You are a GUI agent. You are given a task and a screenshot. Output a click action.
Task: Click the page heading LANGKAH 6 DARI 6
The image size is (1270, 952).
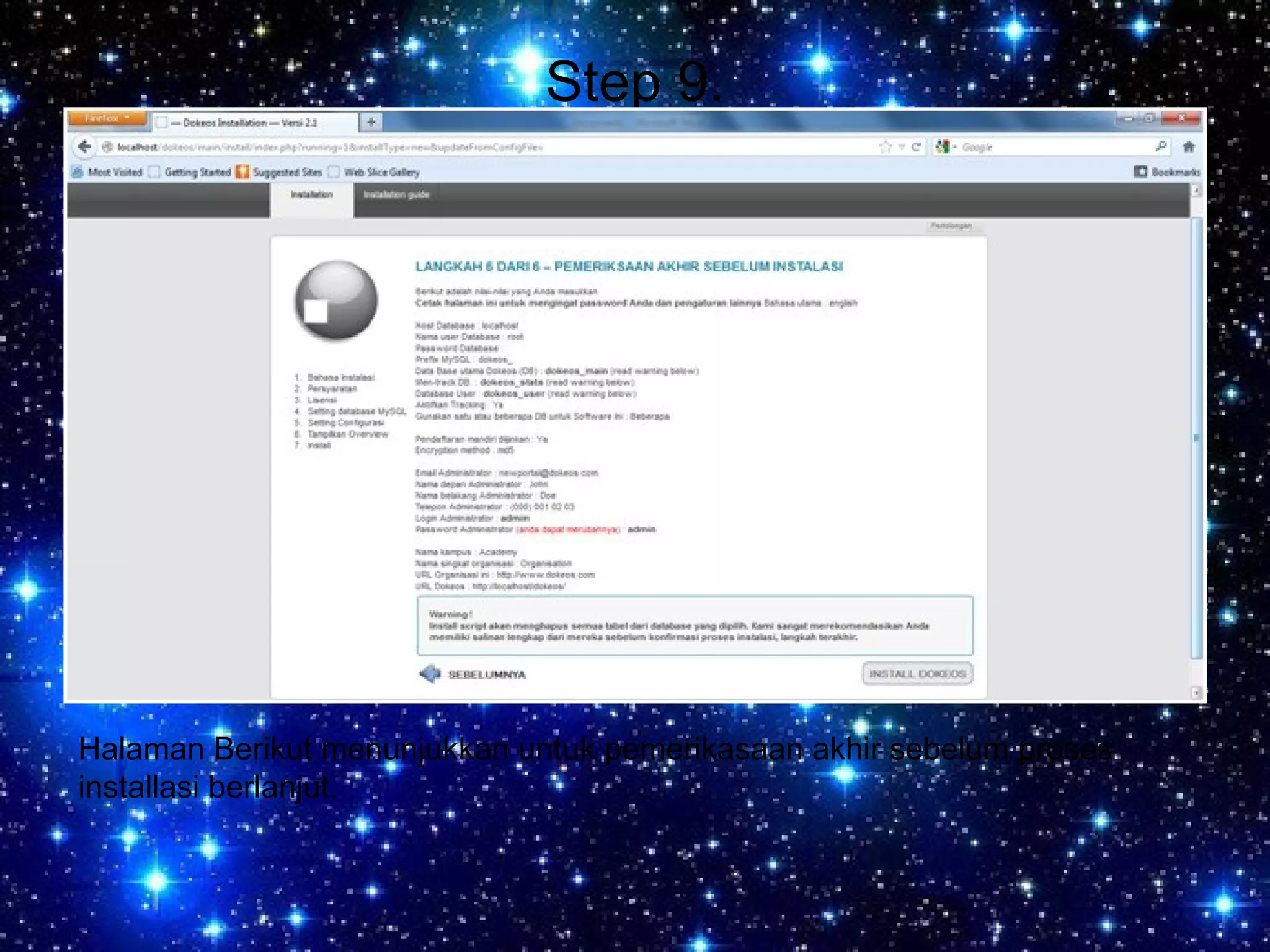coord(629,267)
